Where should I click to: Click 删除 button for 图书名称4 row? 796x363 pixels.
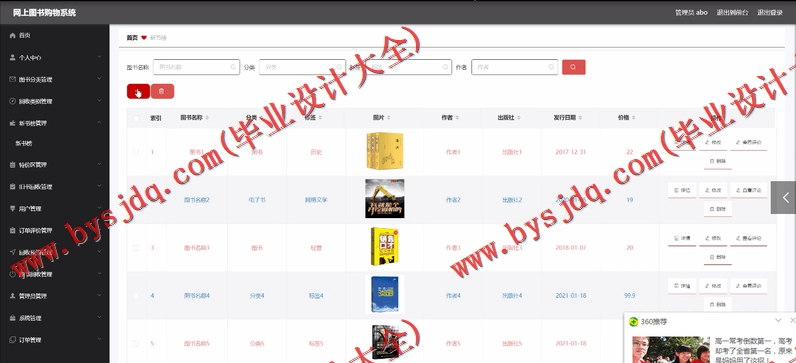[718, 305]
